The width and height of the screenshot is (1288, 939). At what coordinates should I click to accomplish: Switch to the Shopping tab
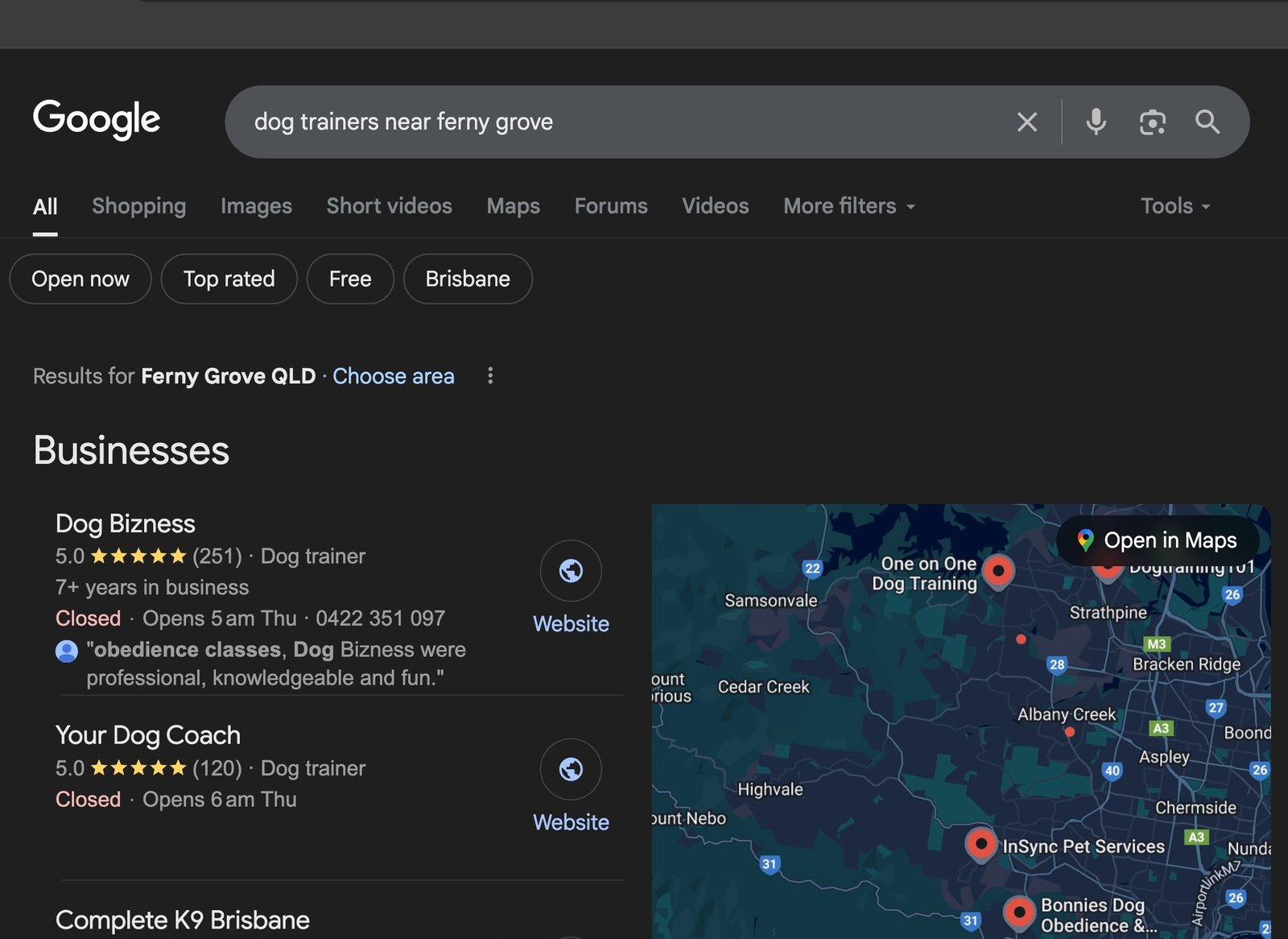(x=138, y=206)
